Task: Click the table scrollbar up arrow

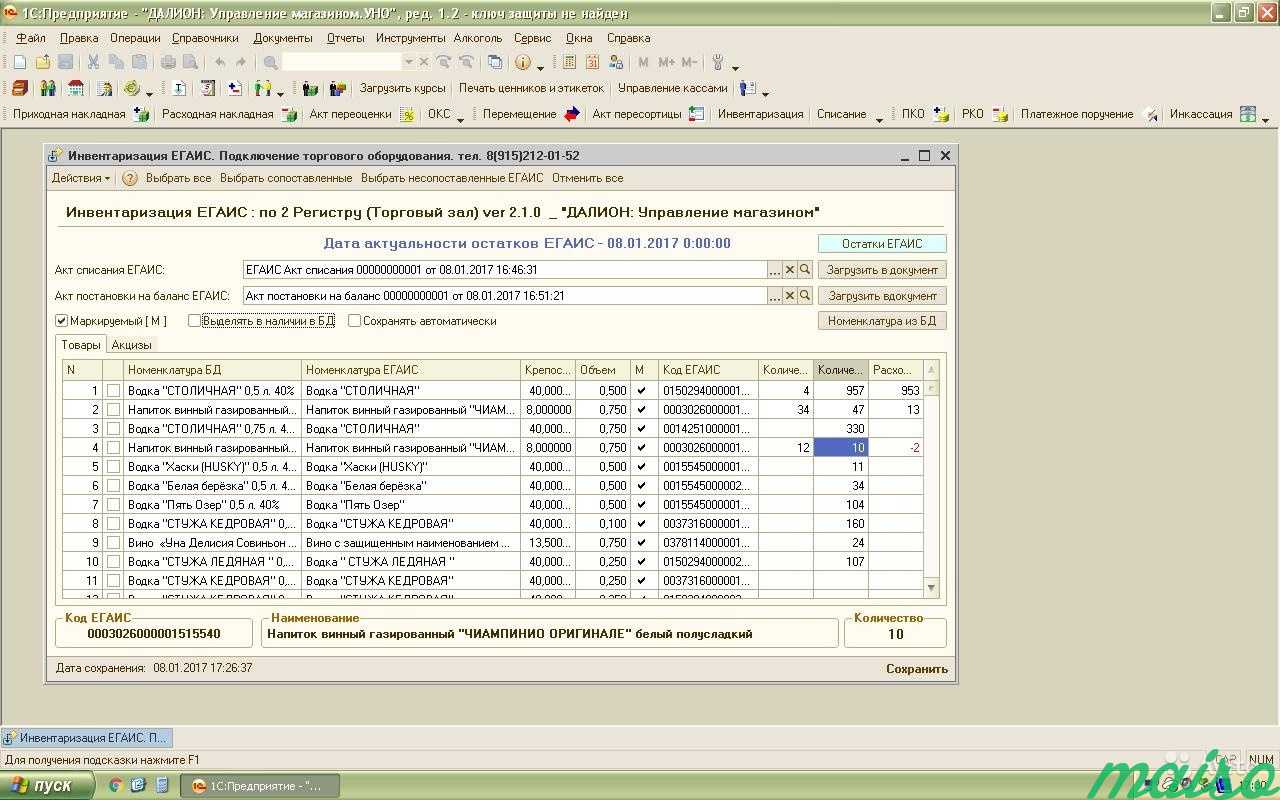Action: pyautogui.click(x=932, y=369)
